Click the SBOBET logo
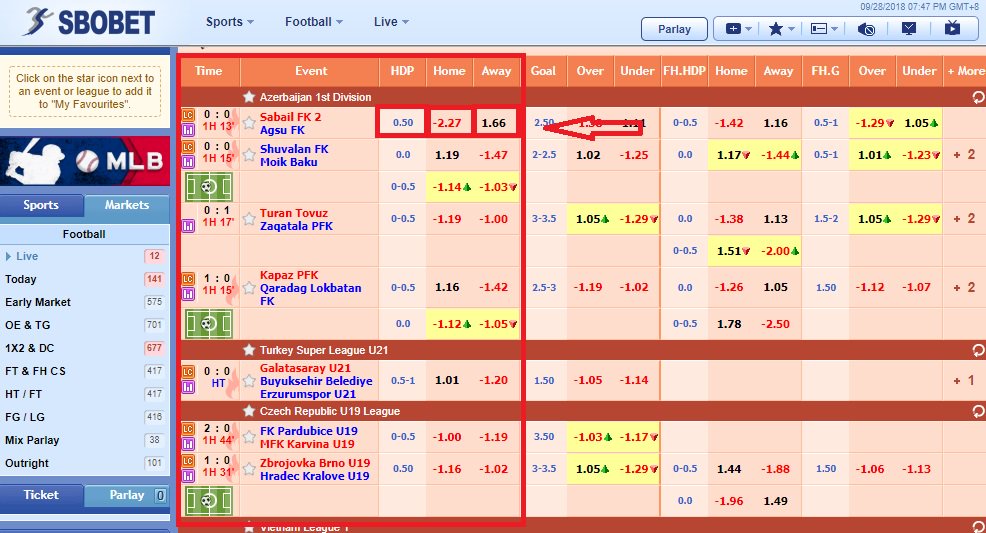986x533 pixels. click(89, 22)
